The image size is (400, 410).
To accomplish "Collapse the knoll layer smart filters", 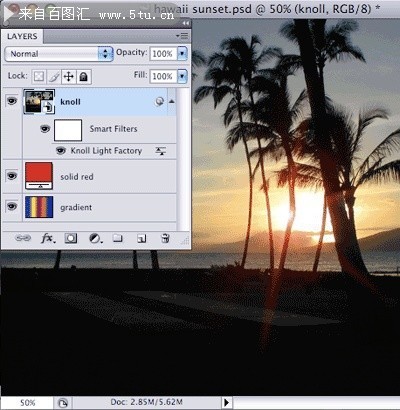I will (x=172, y=101).
